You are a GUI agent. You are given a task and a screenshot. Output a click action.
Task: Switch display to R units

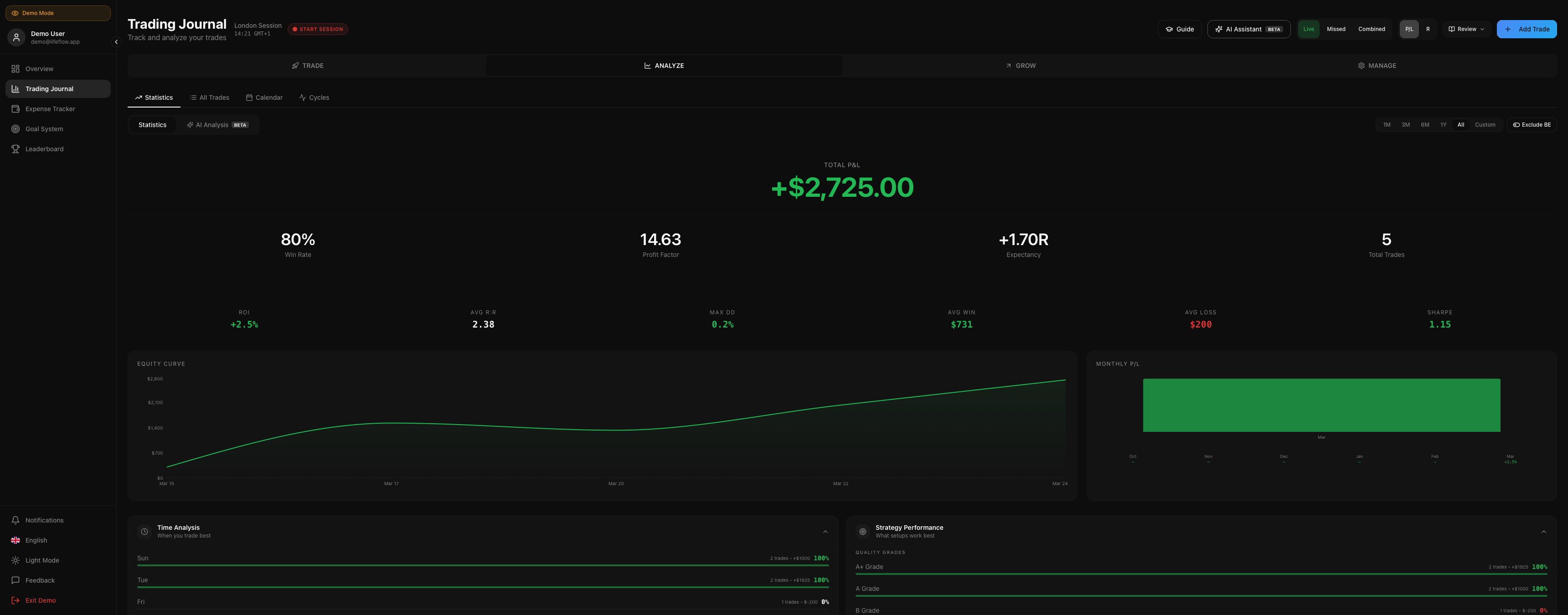[1428, 29]
